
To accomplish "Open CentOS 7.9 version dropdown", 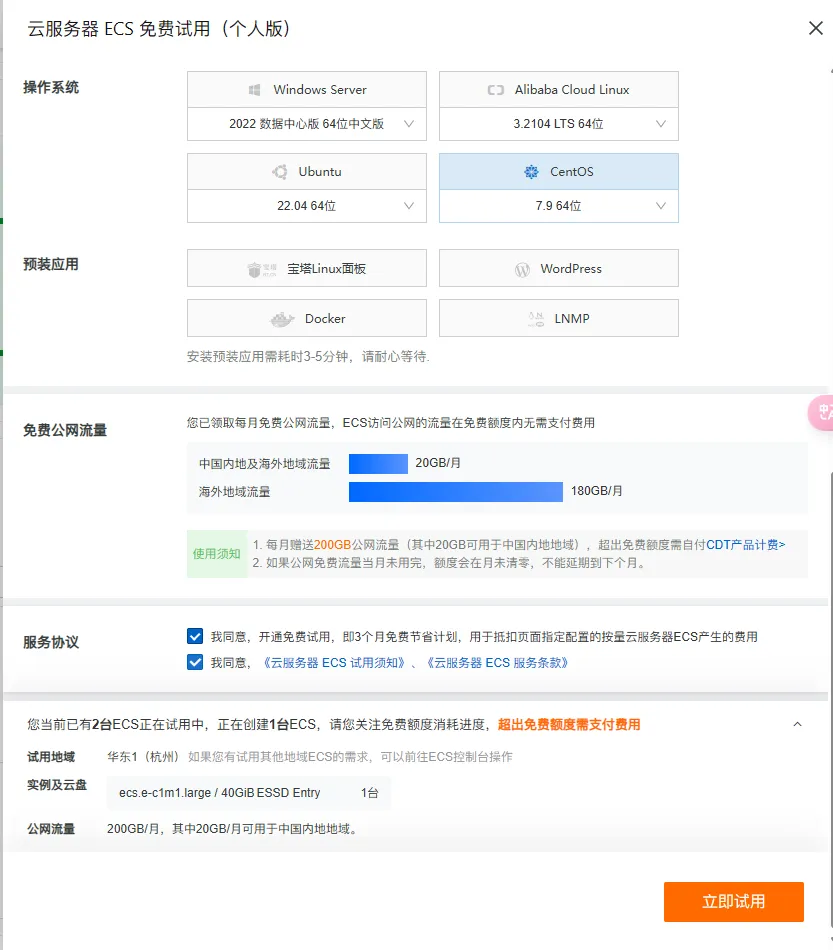I will [559, 206].
